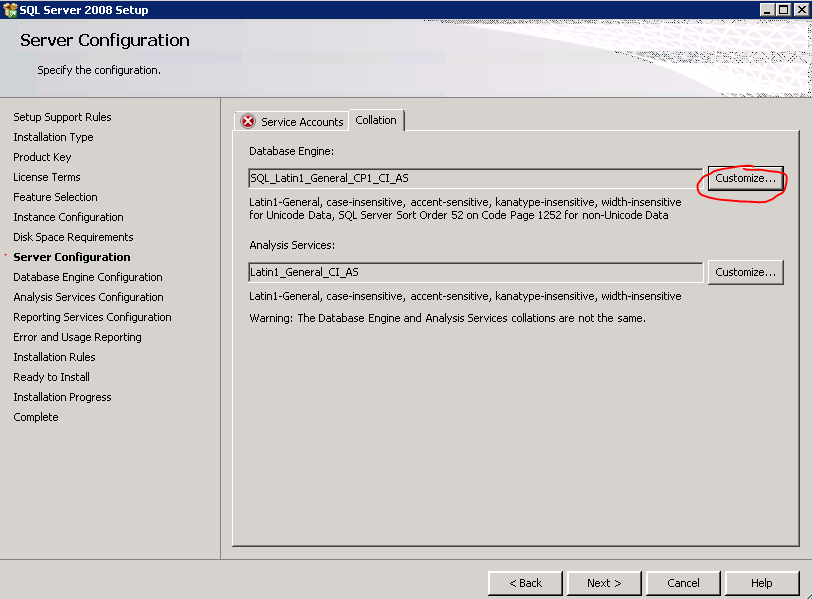Image resolution: width=813 pixels, height=599 pixels.
Task: Minimize the SQL Server 2008 Setup window
Action: tap(766, 10)
